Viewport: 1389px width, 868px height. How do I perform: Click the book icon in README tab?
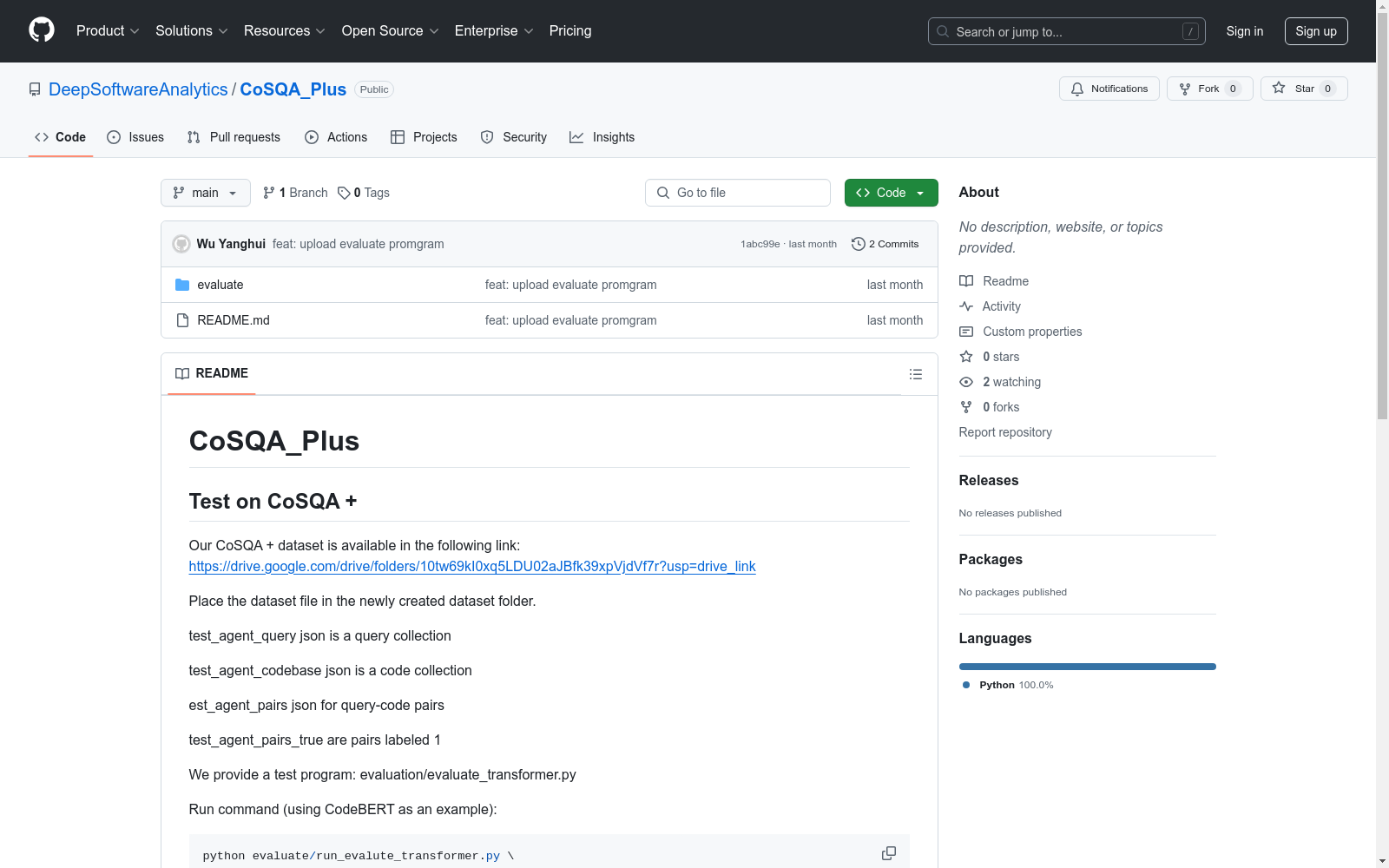pyautogui.click(x=182, y=373)
